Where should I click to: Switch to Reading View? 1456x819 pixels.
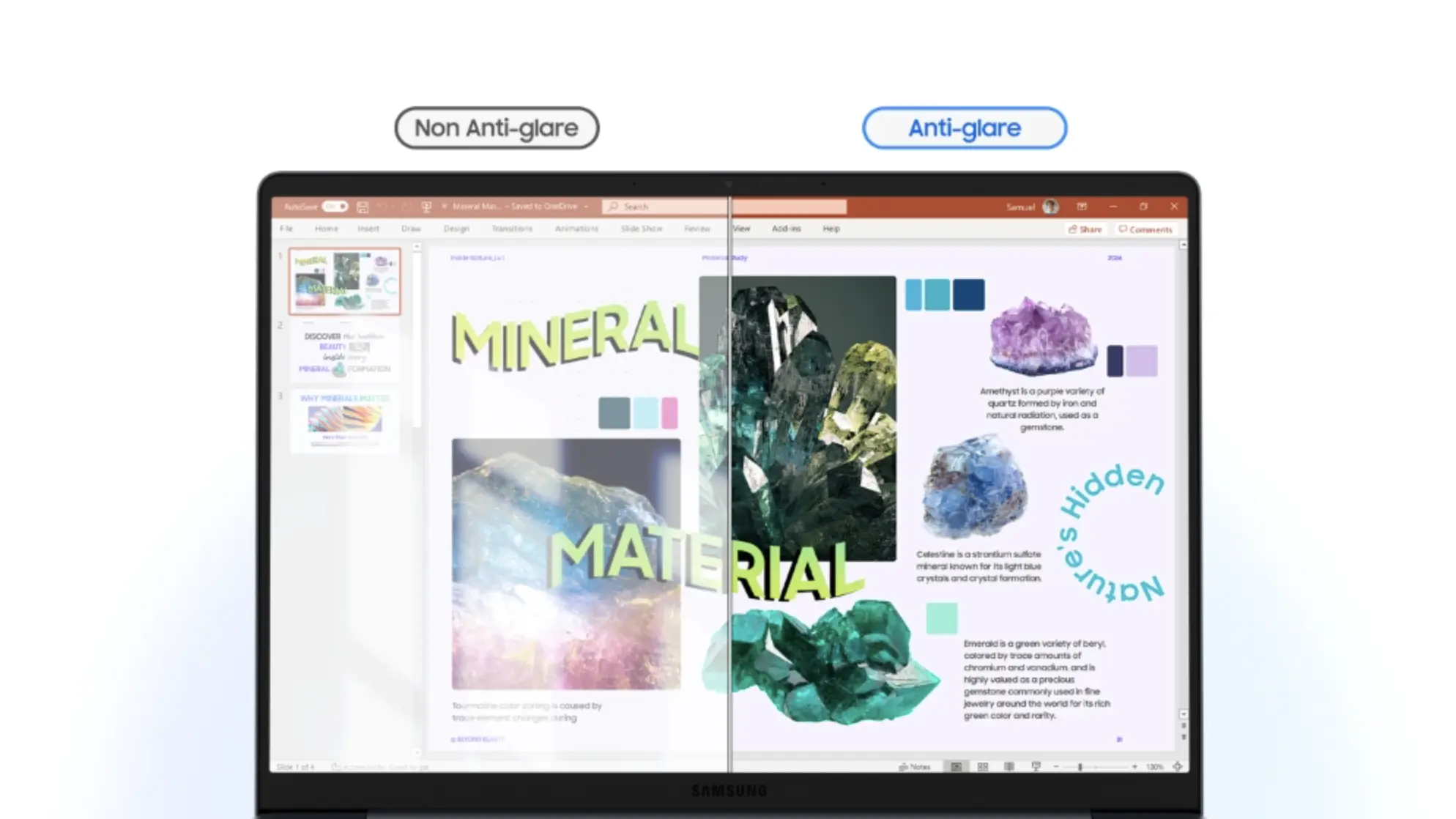tap(1009, 767)
